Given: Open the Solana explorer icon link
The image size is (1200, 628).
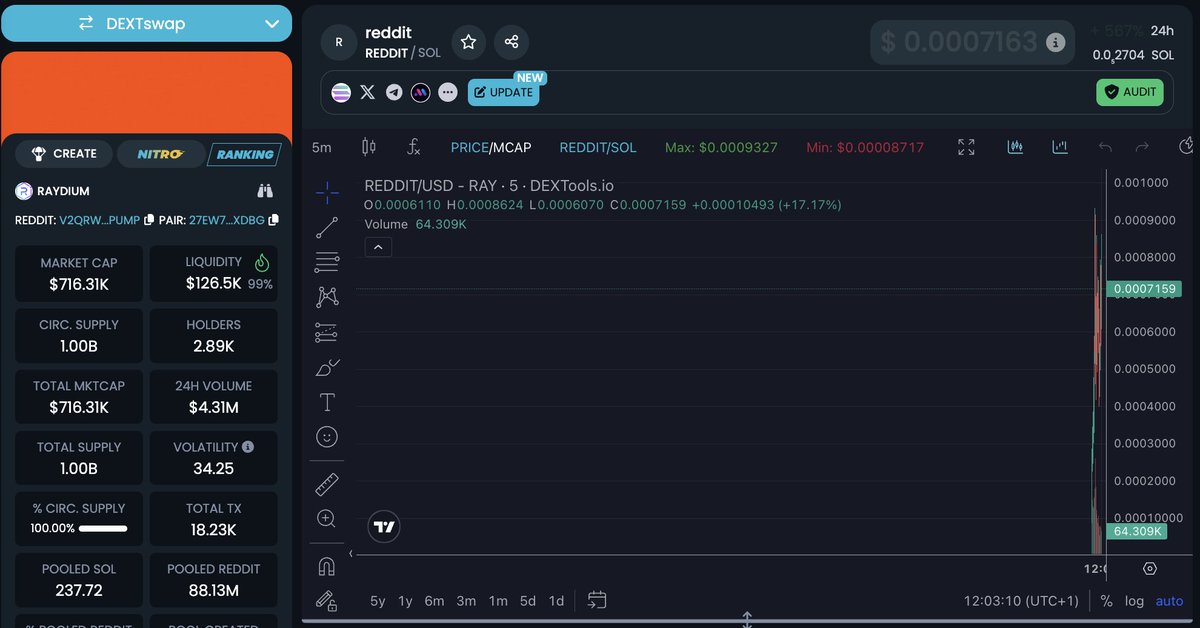Looking at the screenshot, I should tap(342, 92).
